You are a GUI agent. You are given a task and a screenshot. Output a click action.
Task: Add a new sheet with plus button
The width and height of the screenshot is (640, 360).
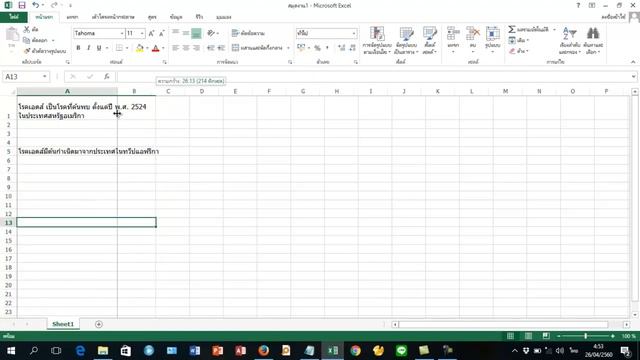point(98,324)
